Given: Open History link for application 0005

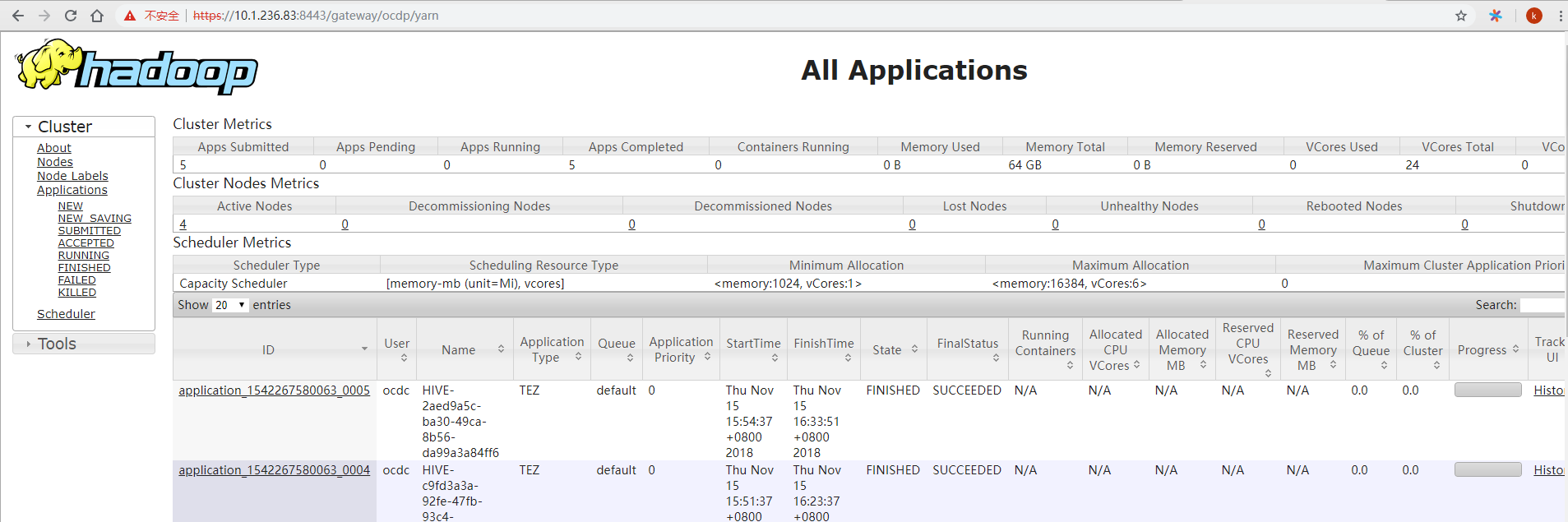Looking at the screenshot, I should [x=1549, y=390].
